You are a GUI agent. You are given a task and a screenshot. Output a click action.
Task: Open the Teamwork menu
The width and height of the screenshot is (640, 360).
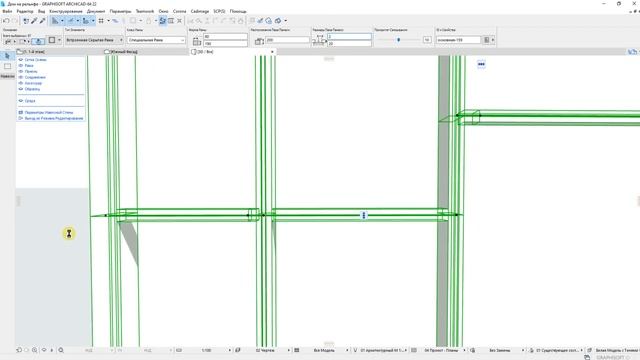[145, 11]
